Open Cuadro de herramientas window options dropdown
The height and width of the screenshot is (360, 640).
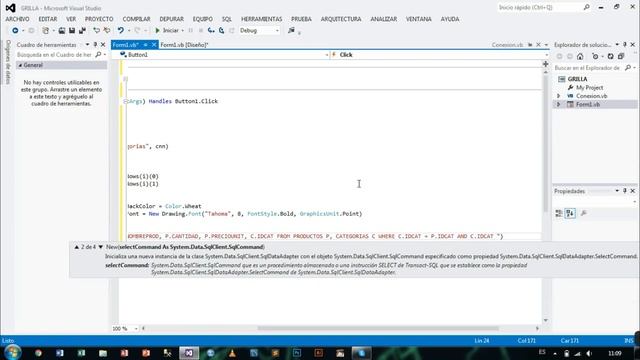[87, 45]
